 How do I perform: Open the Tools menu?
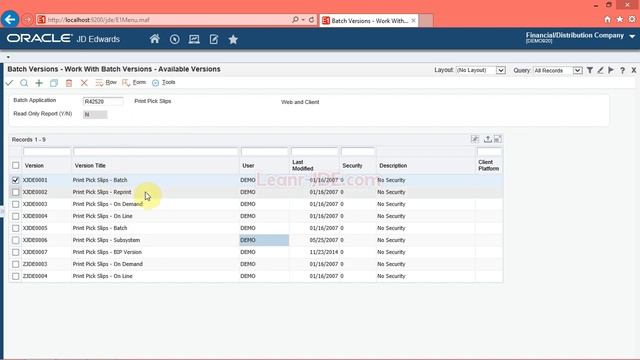point(164,82)
